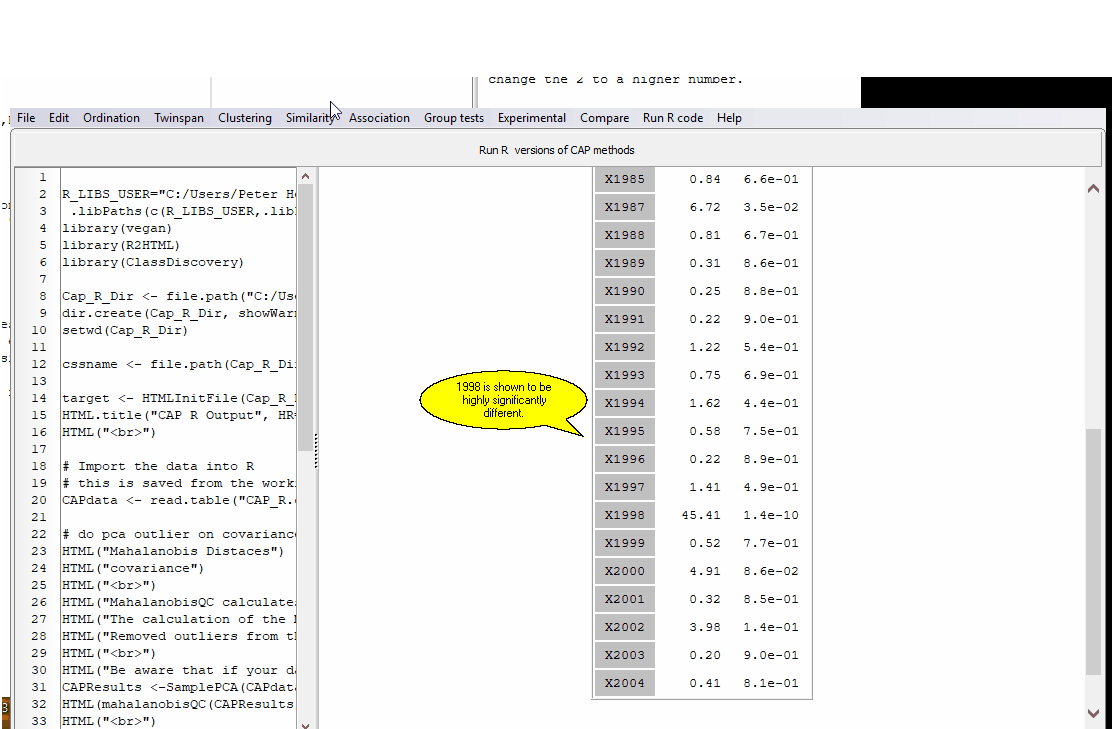Click the HTML("Mahalanobis Distaces") code line
1112x729 pixels.
[173, 551]
